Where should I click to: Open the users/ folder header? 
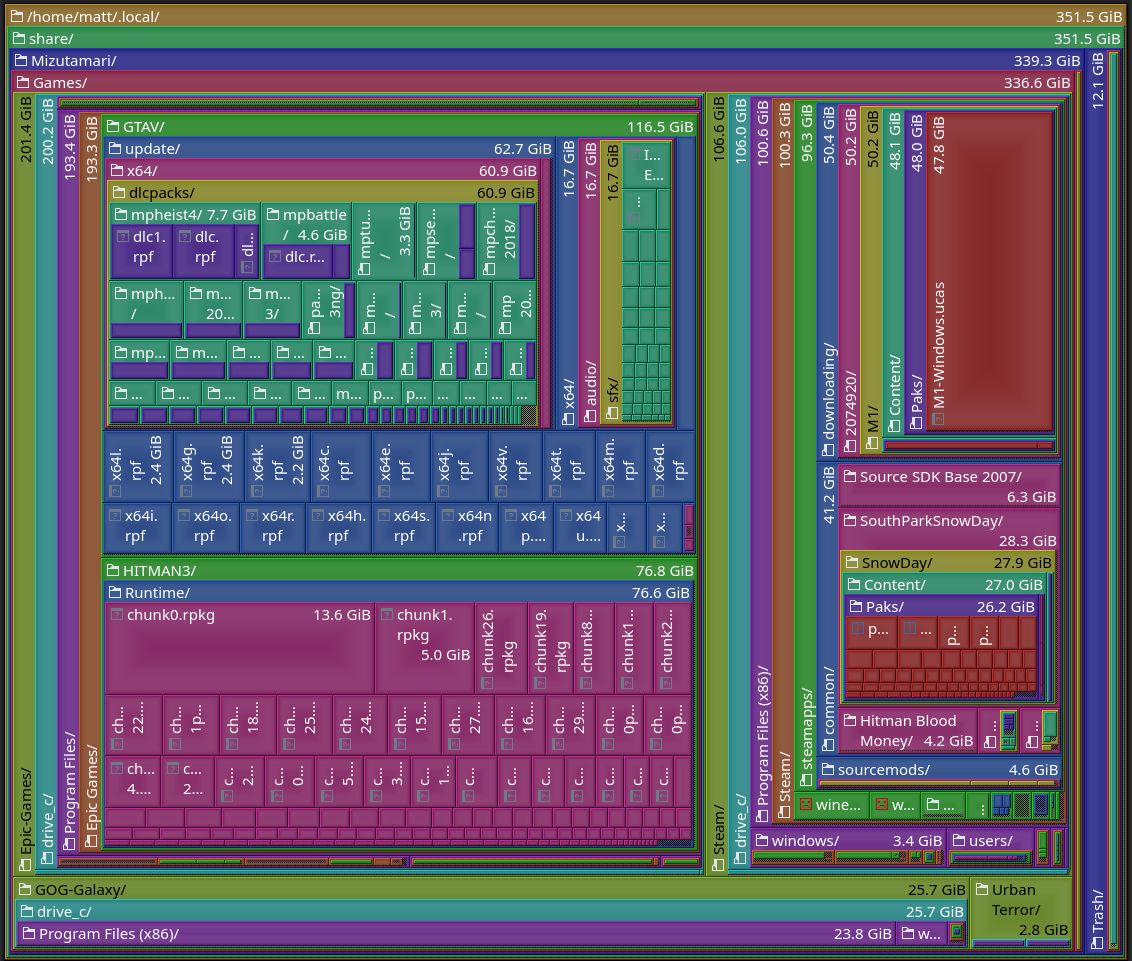click(990, 841)
